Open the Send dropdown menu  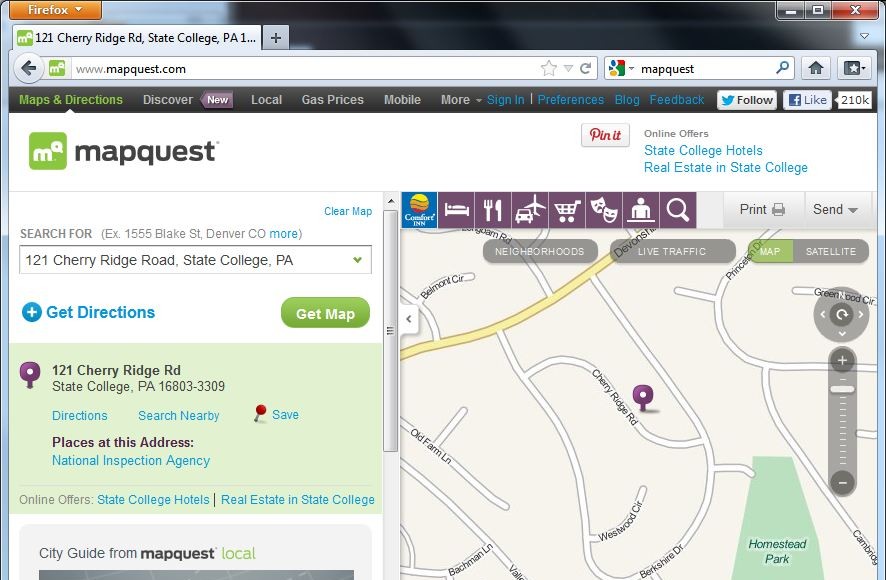tap(835, 209)
